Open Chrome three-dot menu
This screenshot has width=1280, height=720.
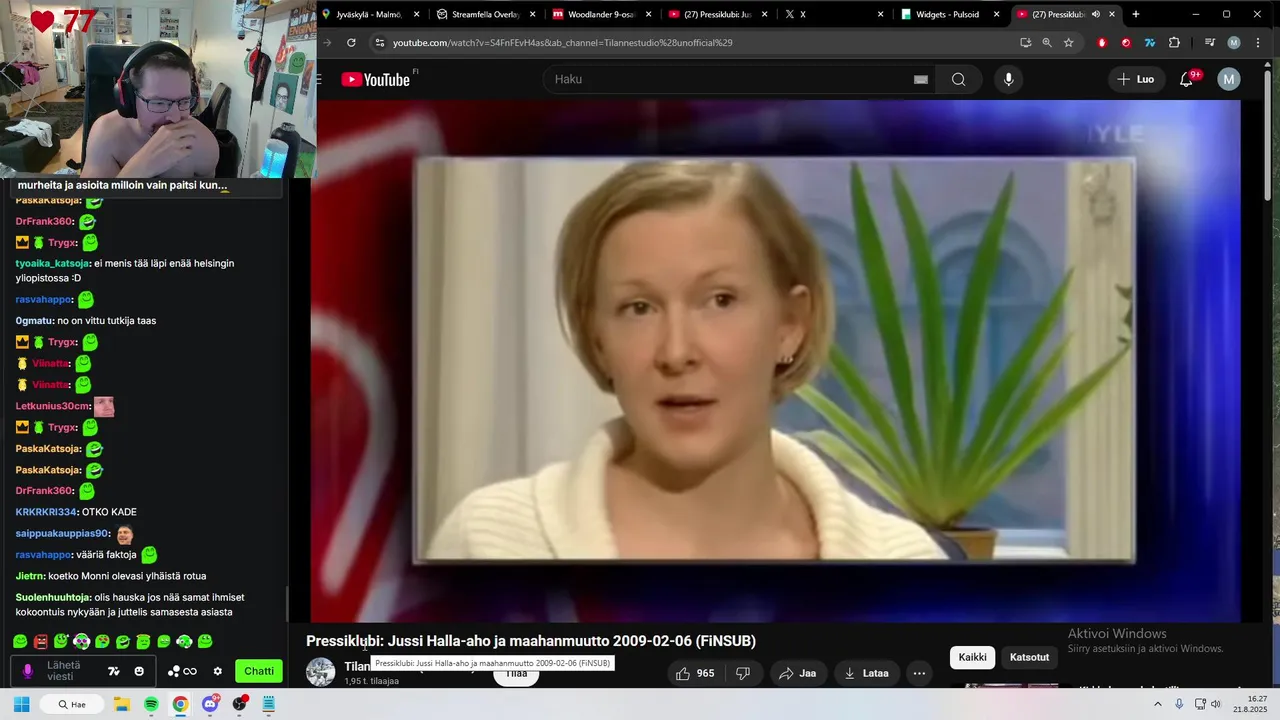(x=1257, y=43)
